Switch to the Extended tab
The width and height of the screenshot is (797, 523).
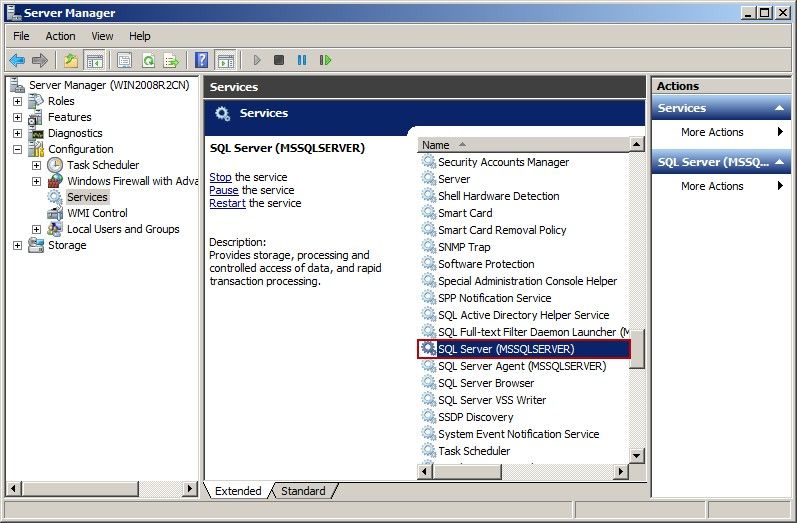238,491
